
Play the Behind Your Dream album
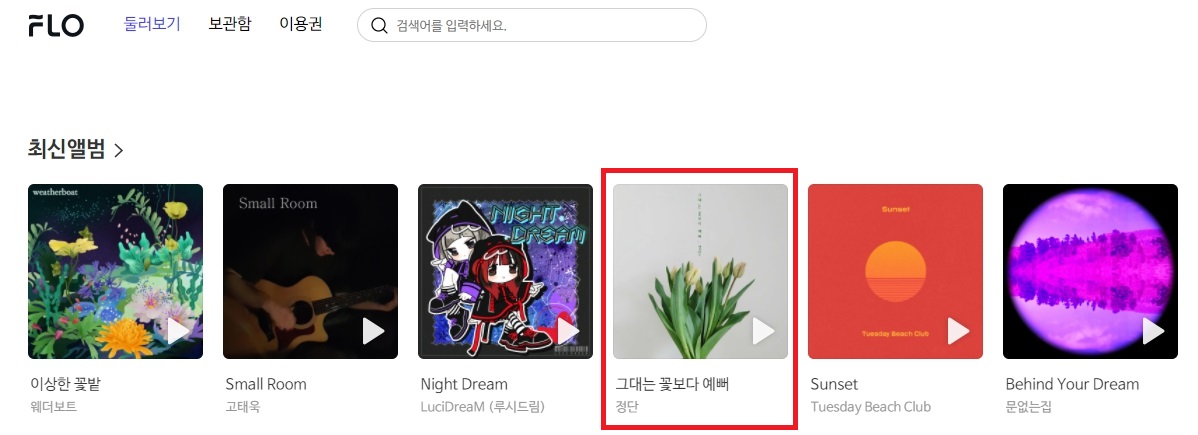click(1153, 331)
